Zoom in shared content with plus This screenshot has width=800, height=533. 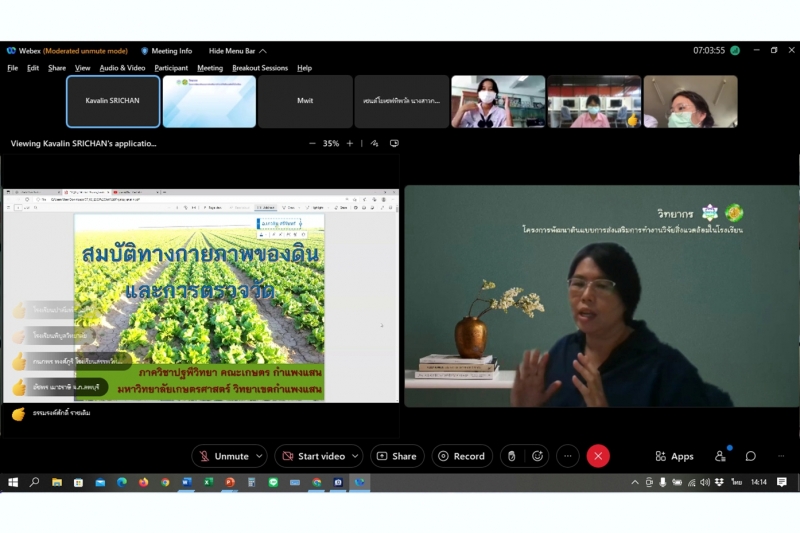pos(349,143)
